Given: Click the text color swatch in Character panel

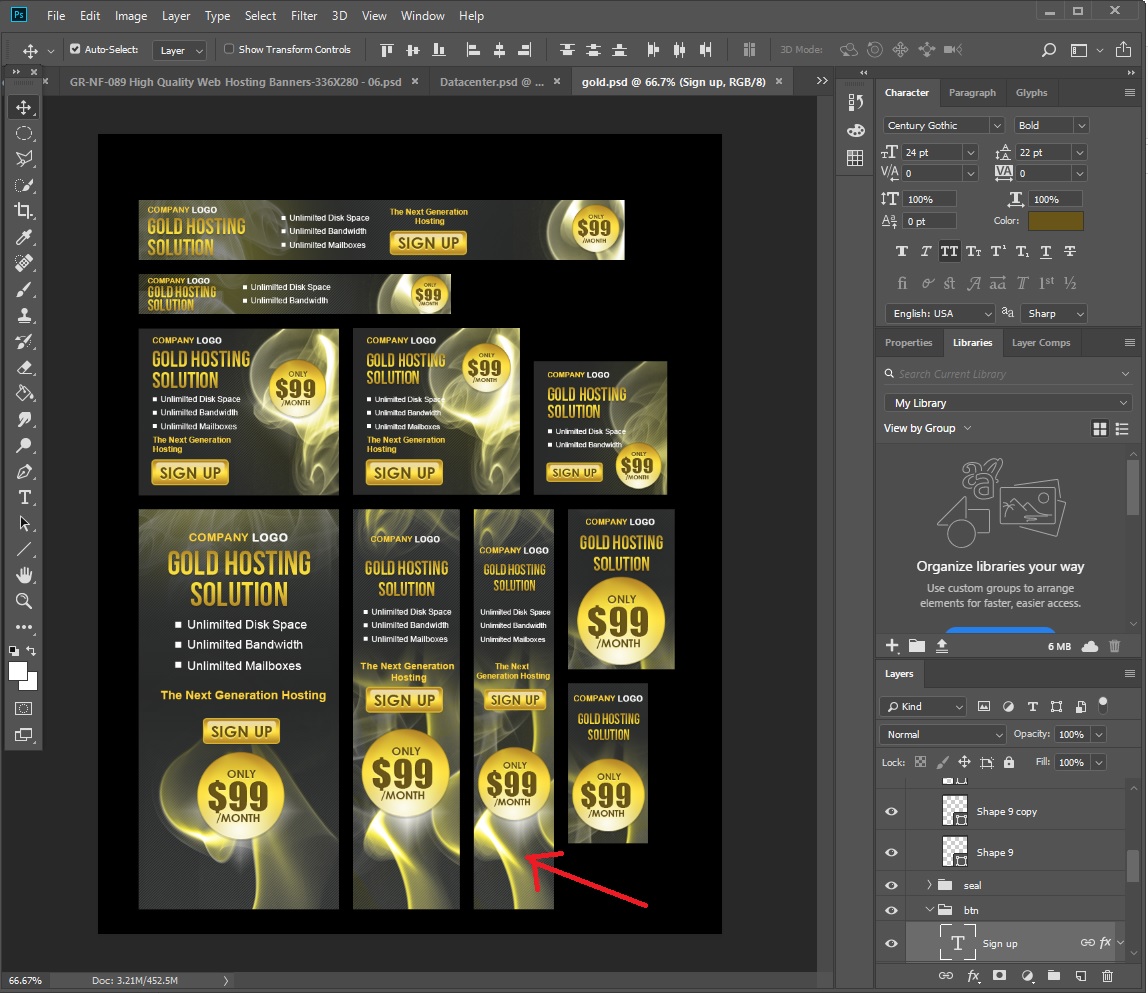Looking at the screenshot, I should click(1055, 221).
